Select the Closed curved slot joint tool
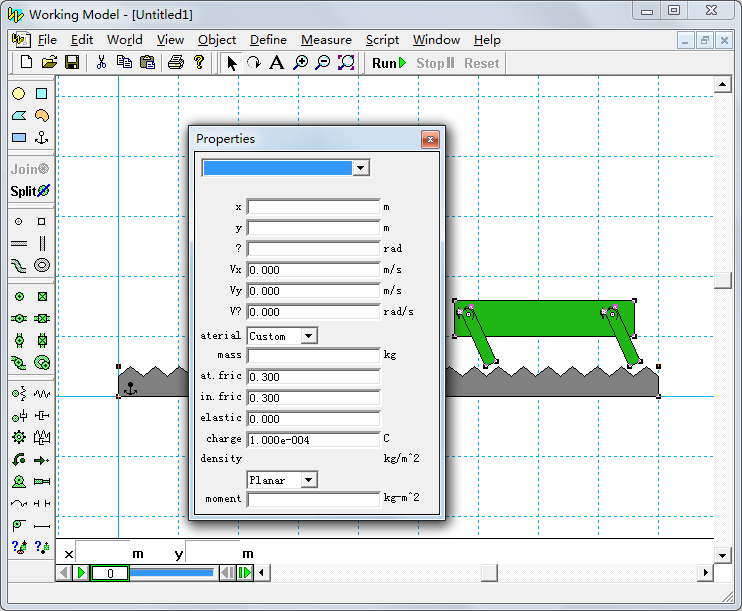The height and width of the screenshot is (611, 742). (42, 363)
